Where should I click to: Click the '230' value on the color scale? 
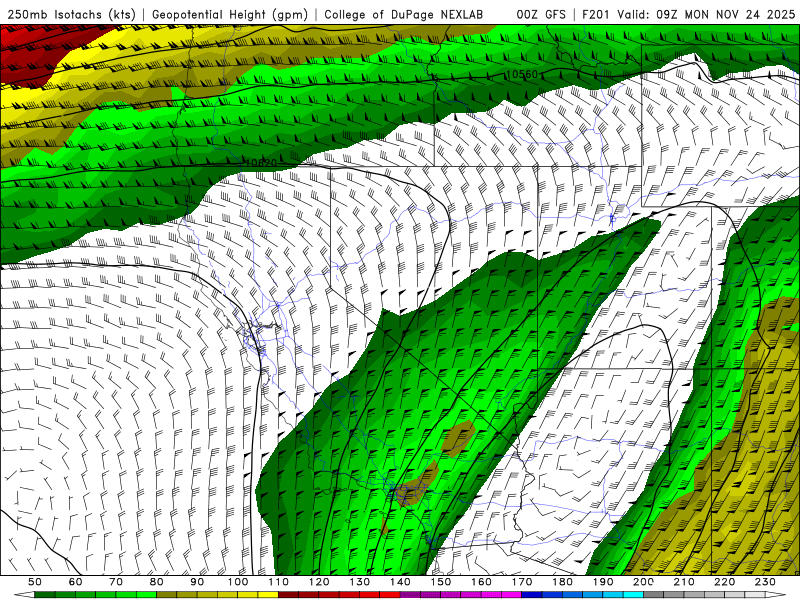point(765,582)
